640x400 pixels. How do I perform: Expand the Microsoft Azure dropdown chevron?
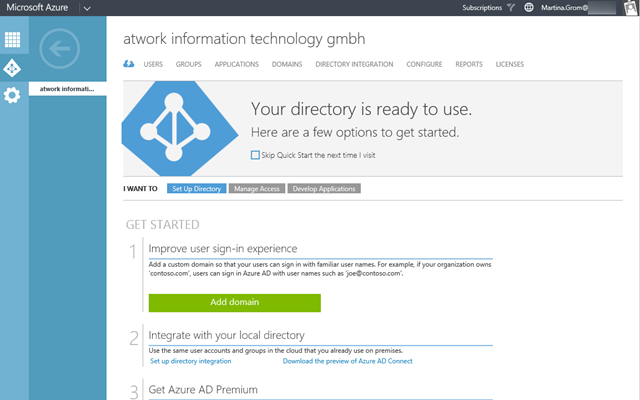tap(87, 8)
